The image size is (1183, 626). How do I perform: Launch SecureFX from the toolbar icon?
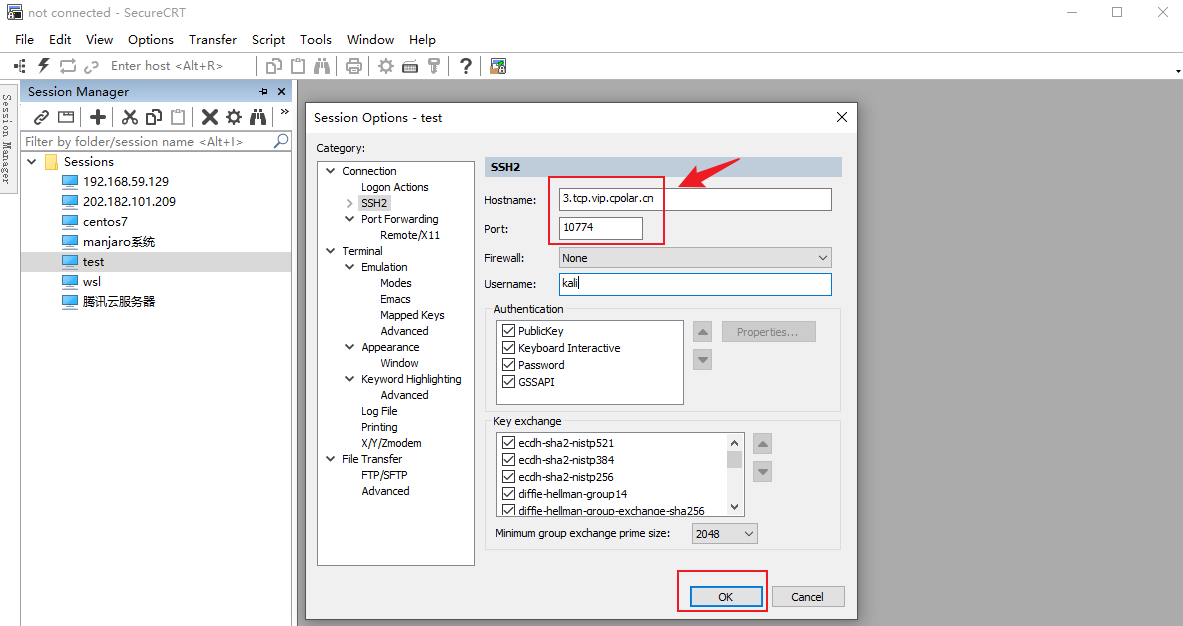[x=498, y=66]
